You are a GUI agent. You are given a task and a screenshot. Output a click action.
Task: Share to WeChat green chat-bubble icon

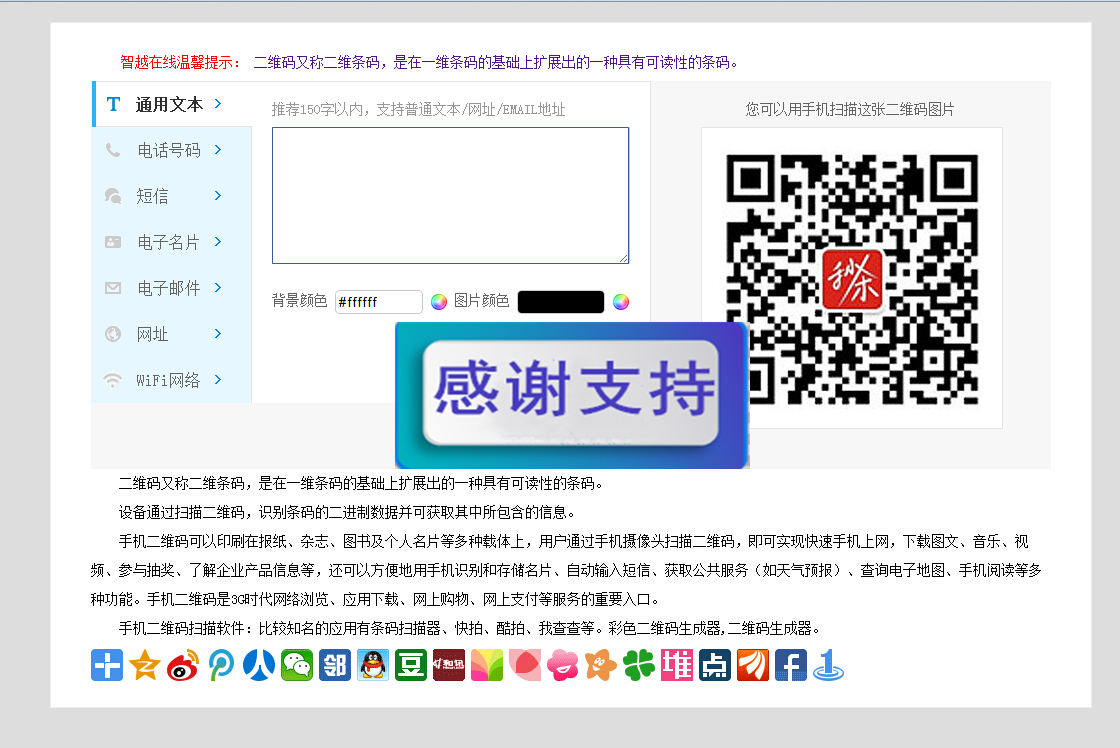tap(297, 665)
